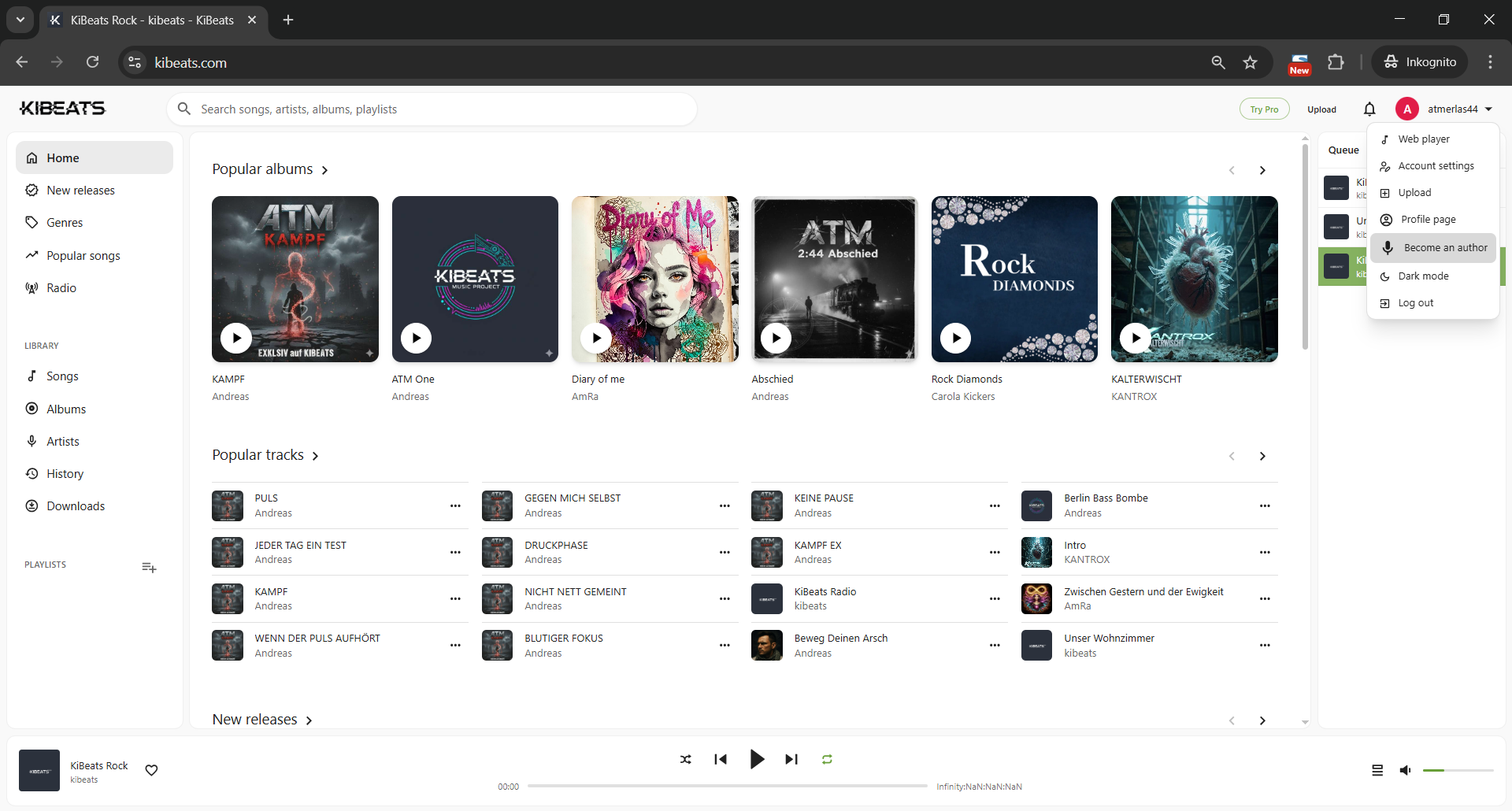This screenshot has width=1512, height=811.
Task: Like the KiBeats Rock track with the heart
Action: [151, 770]
